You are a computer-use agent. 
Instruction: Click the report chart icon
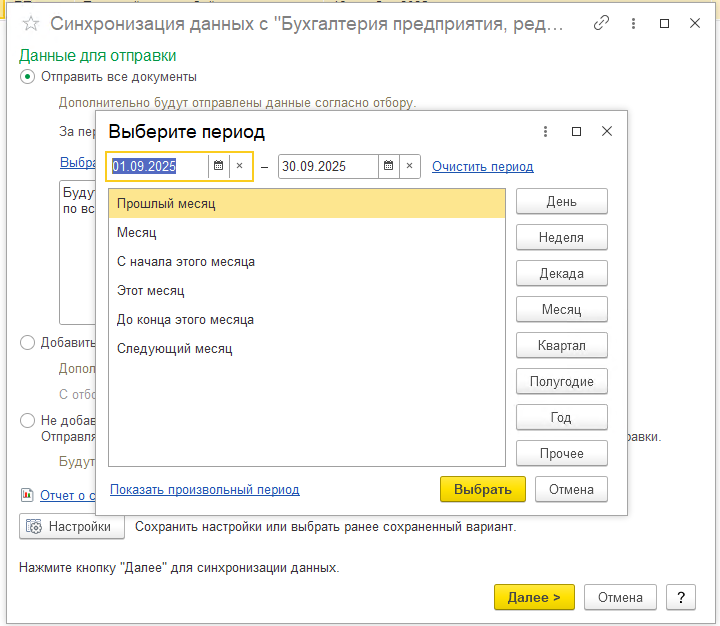[27, 495]
